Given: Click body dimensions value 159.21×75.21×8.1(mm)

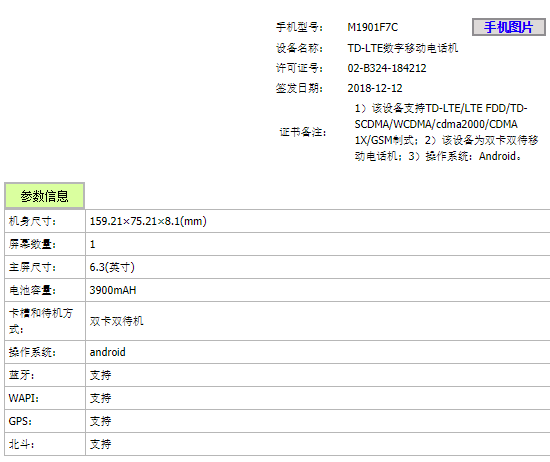Looking at the screenshot, I should click(x=148, y=221).
